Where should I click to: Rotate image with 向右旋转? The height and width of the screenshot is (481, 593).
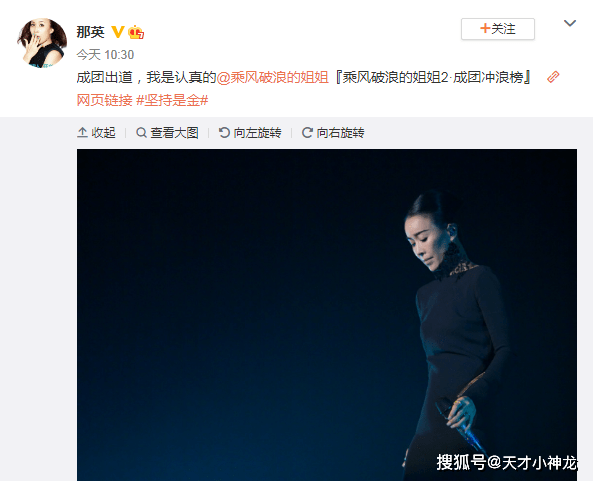pos(333,133)
